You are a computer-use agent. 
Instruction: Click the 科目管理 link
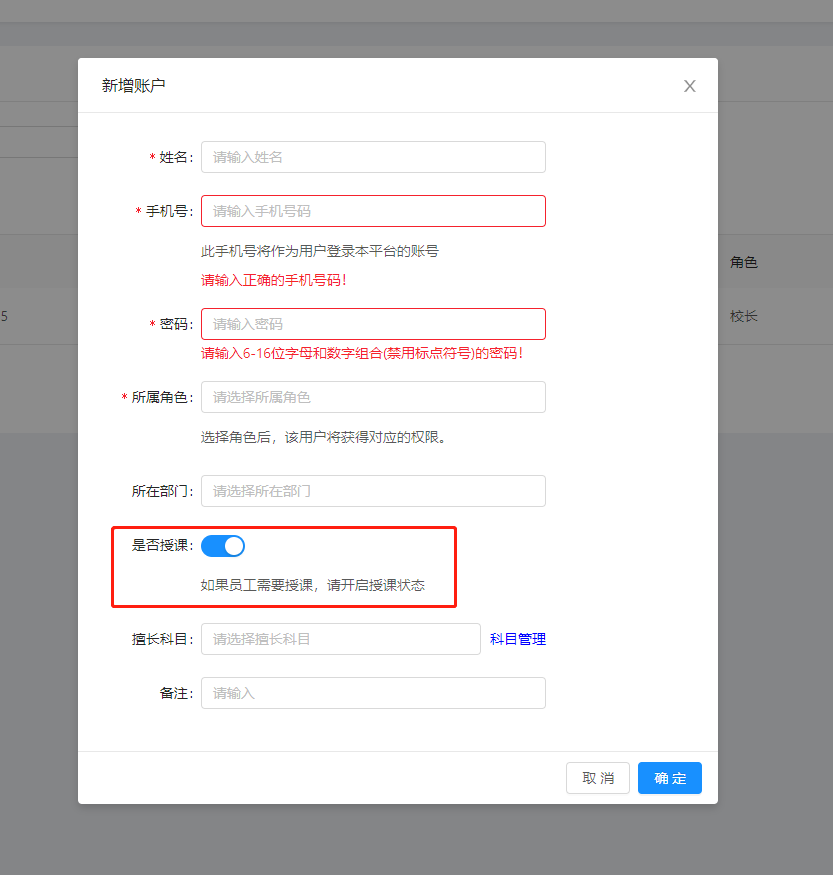(x=518, y=639)
